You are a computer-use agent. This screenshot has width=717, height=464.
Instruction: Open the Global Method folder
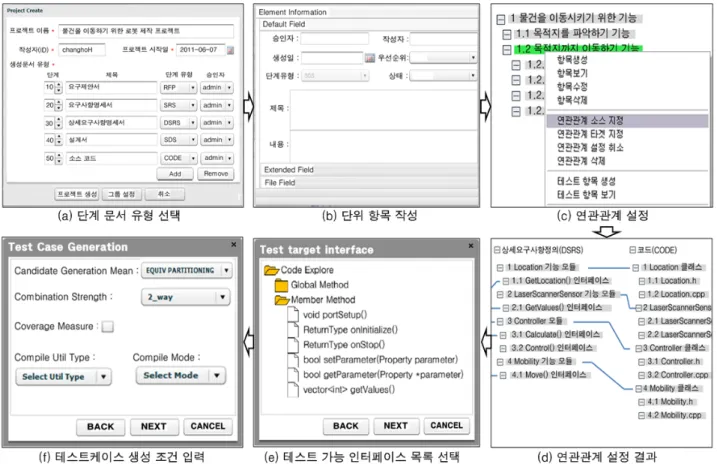281,285
